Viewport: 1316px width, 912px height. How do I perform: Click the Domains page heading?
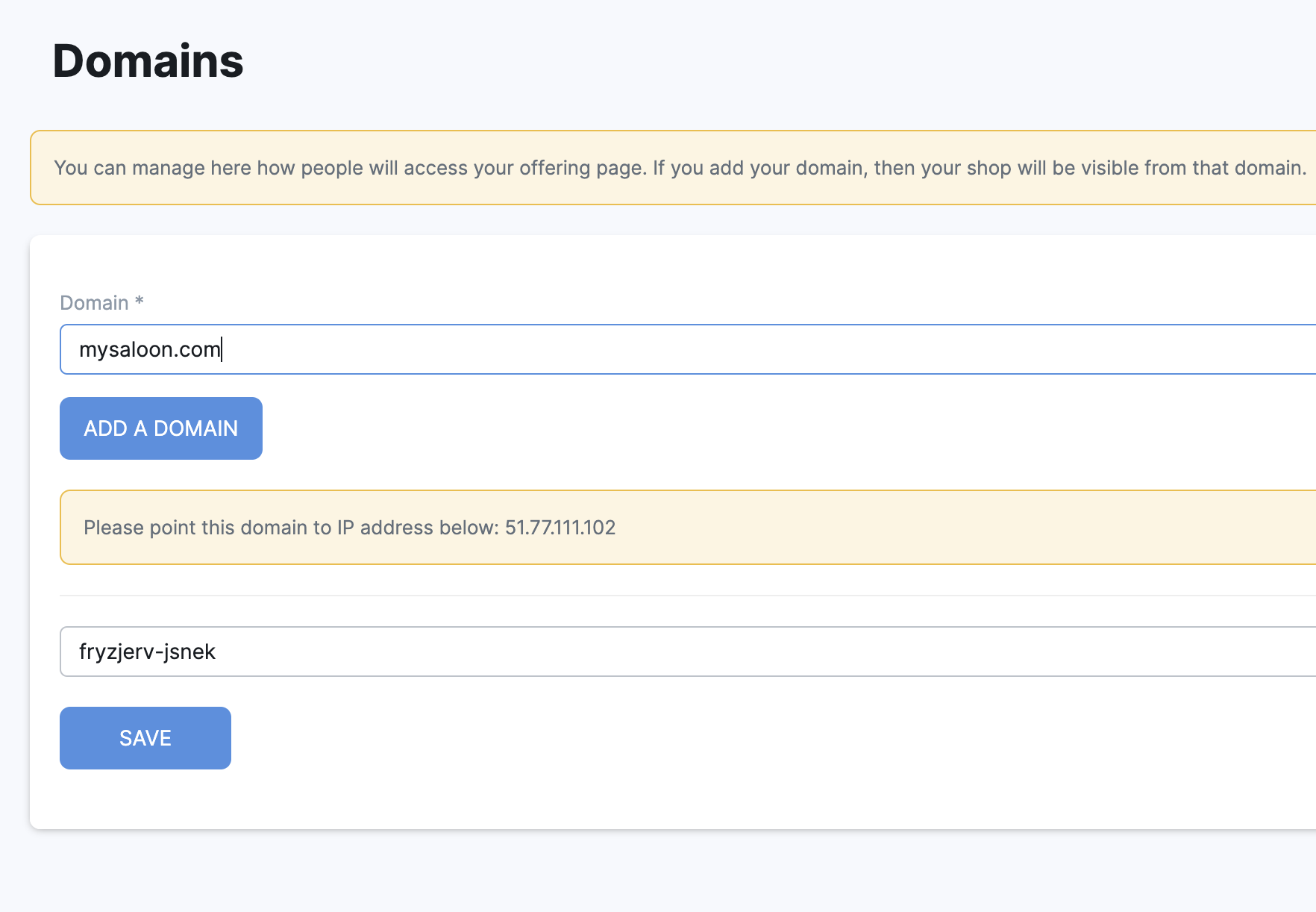click(148, 60)
